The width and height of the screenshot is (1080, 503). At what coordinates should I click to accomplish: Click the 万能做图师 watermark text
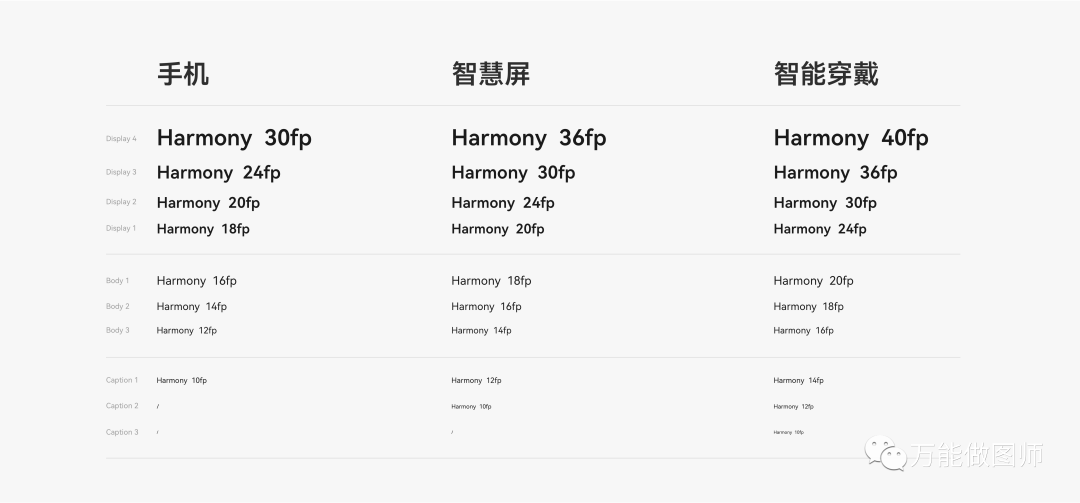point(976,455)
